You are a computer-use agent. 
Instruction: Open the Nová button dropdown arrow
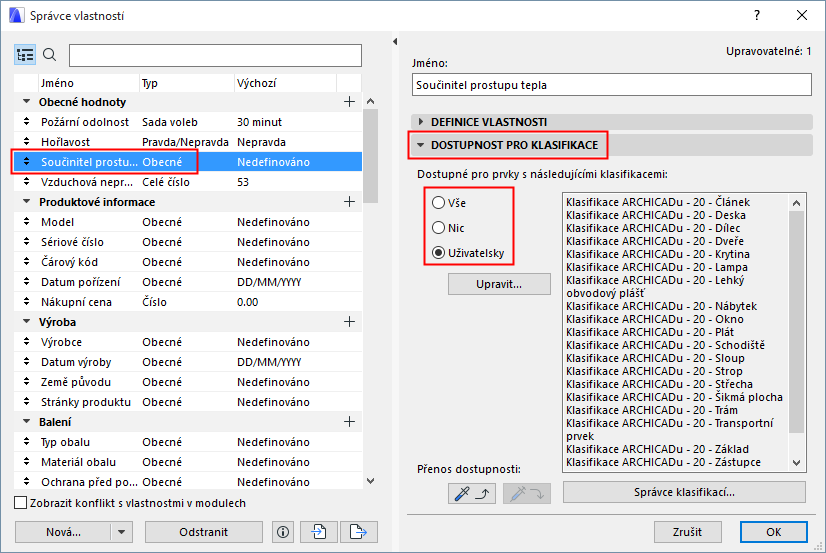click(122, 532)
